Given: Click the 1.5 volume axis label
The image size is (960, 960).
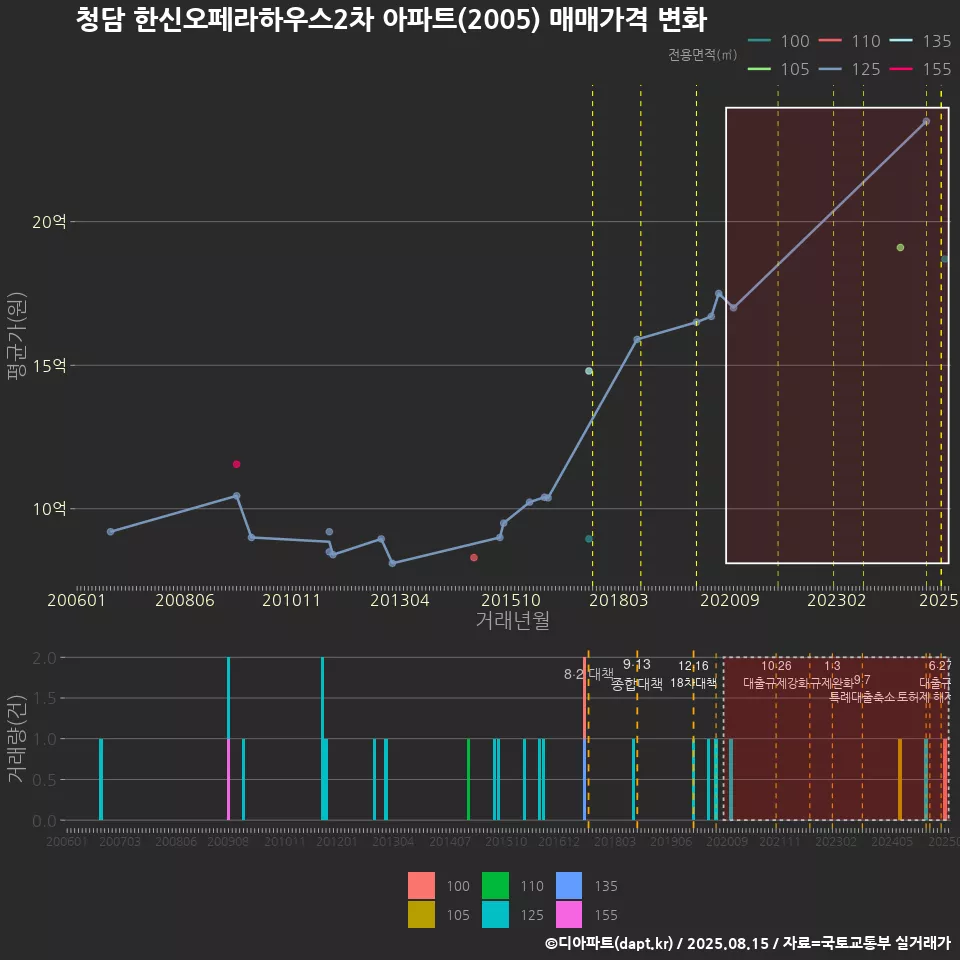Looking at the screenshot, I should [44, 698].
